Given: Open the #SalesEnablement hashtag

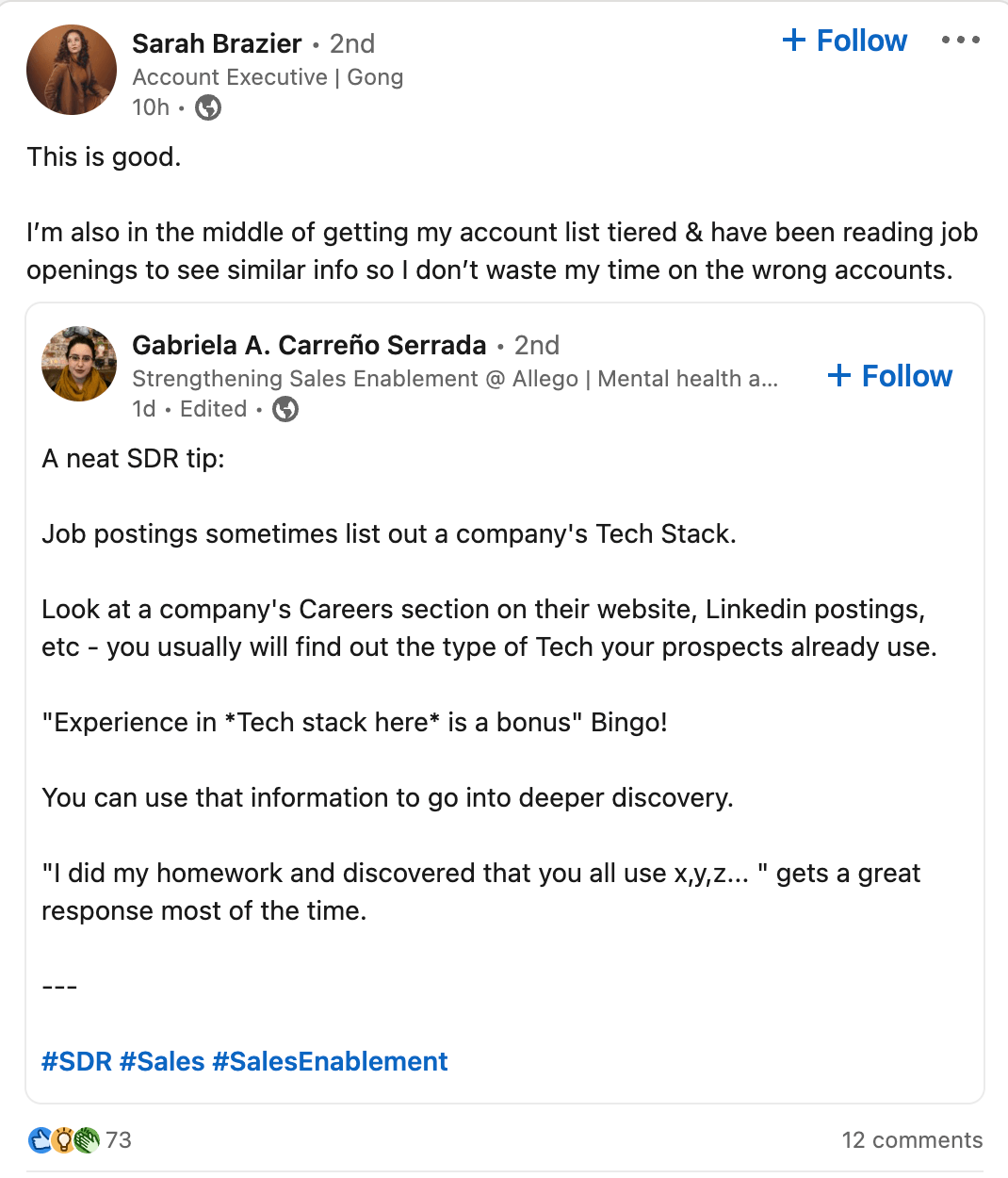Looking at the screenshot, I should pyautogui.click(x=331, y=1061).
